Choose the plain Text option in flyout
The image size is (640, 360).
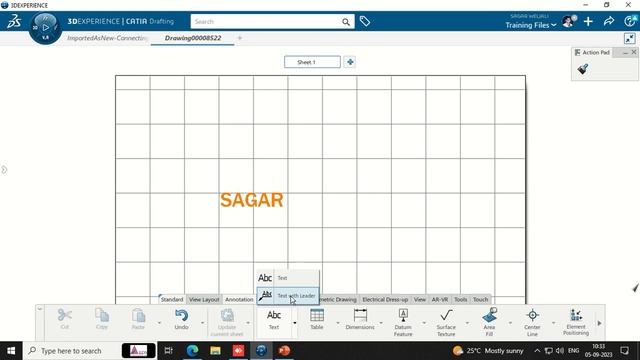click(288, 278)
